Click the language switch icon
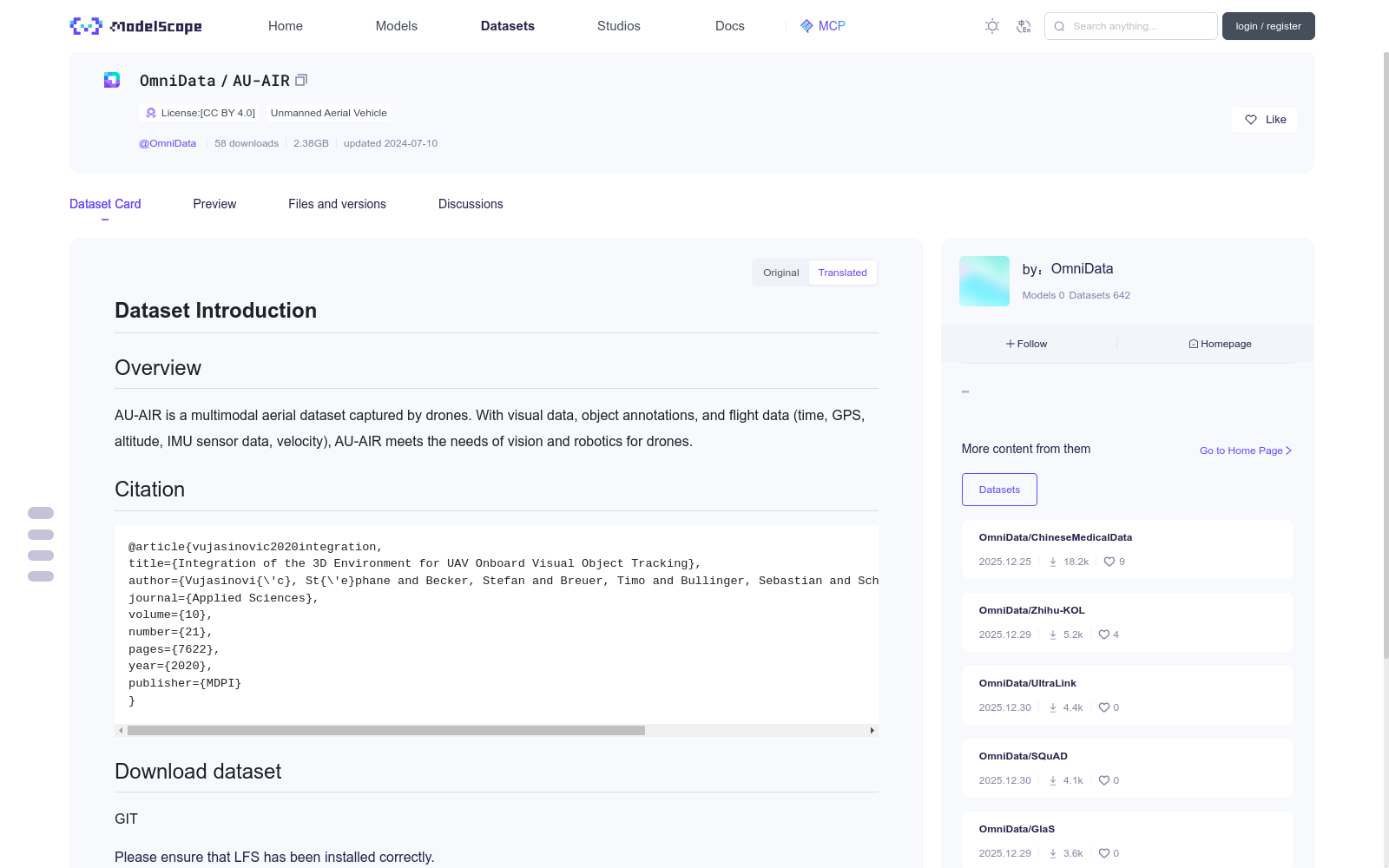This screenshot has width=1389, height=868. click(x=1024, y=26)
